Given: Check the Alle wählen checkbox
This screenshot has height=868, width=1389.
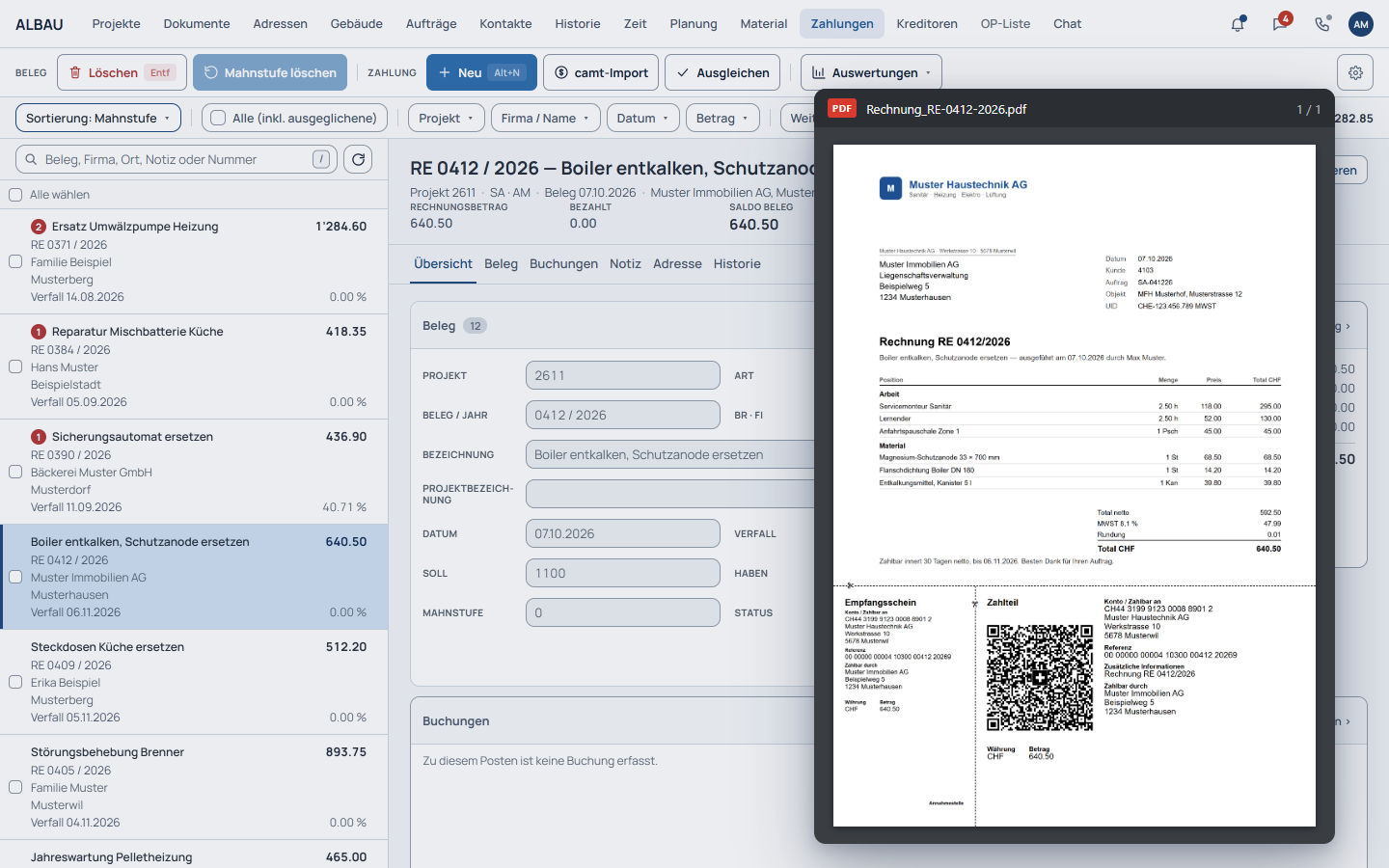Looking at the screenshot, I should pyautogui.click(x=15, y=195).
